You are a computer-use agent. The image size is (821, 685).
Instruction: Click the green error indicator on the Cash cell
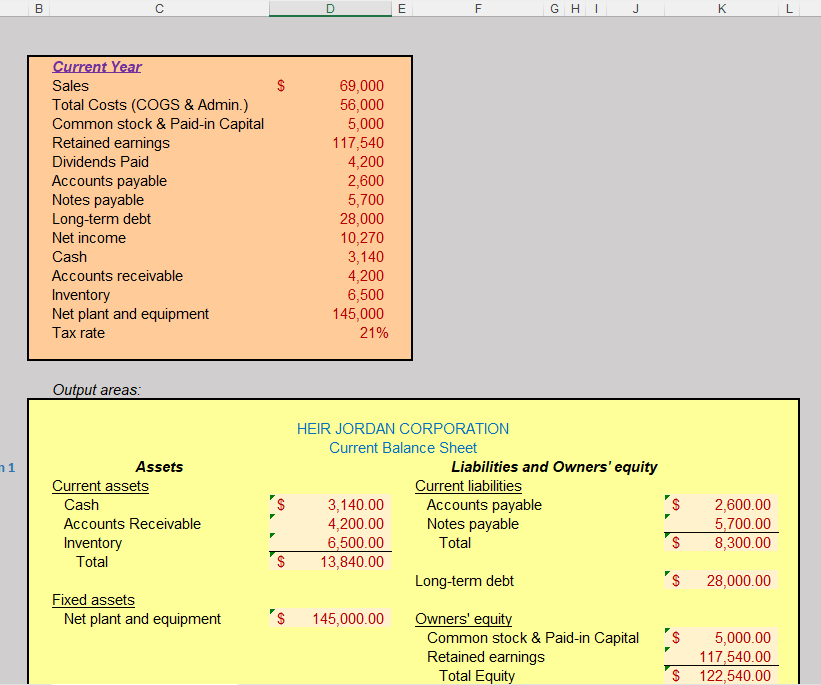271,499
